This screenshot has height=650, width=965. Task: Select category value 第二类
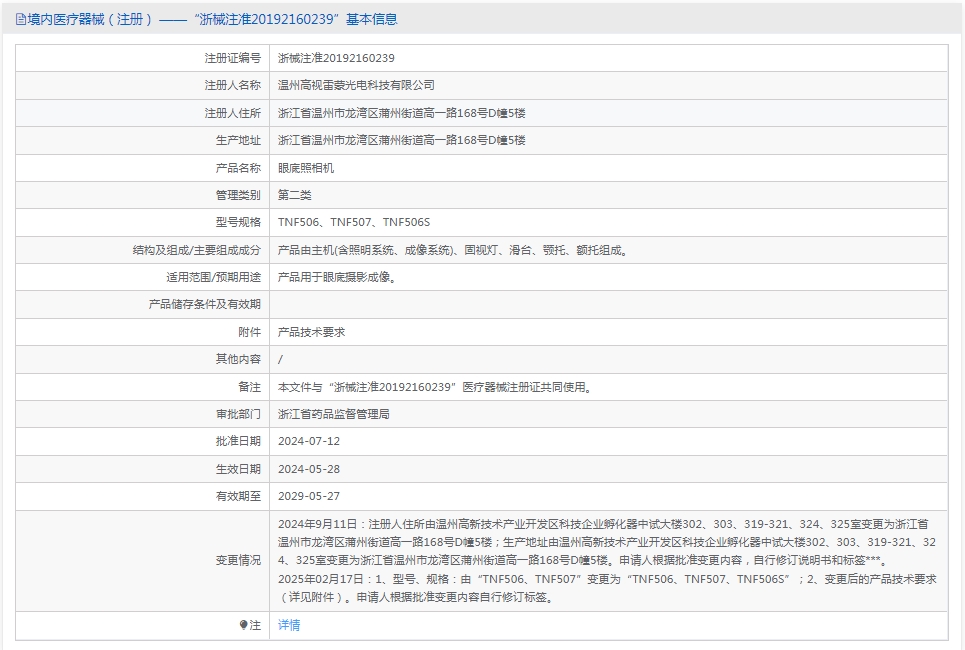(x=294, y=195)
